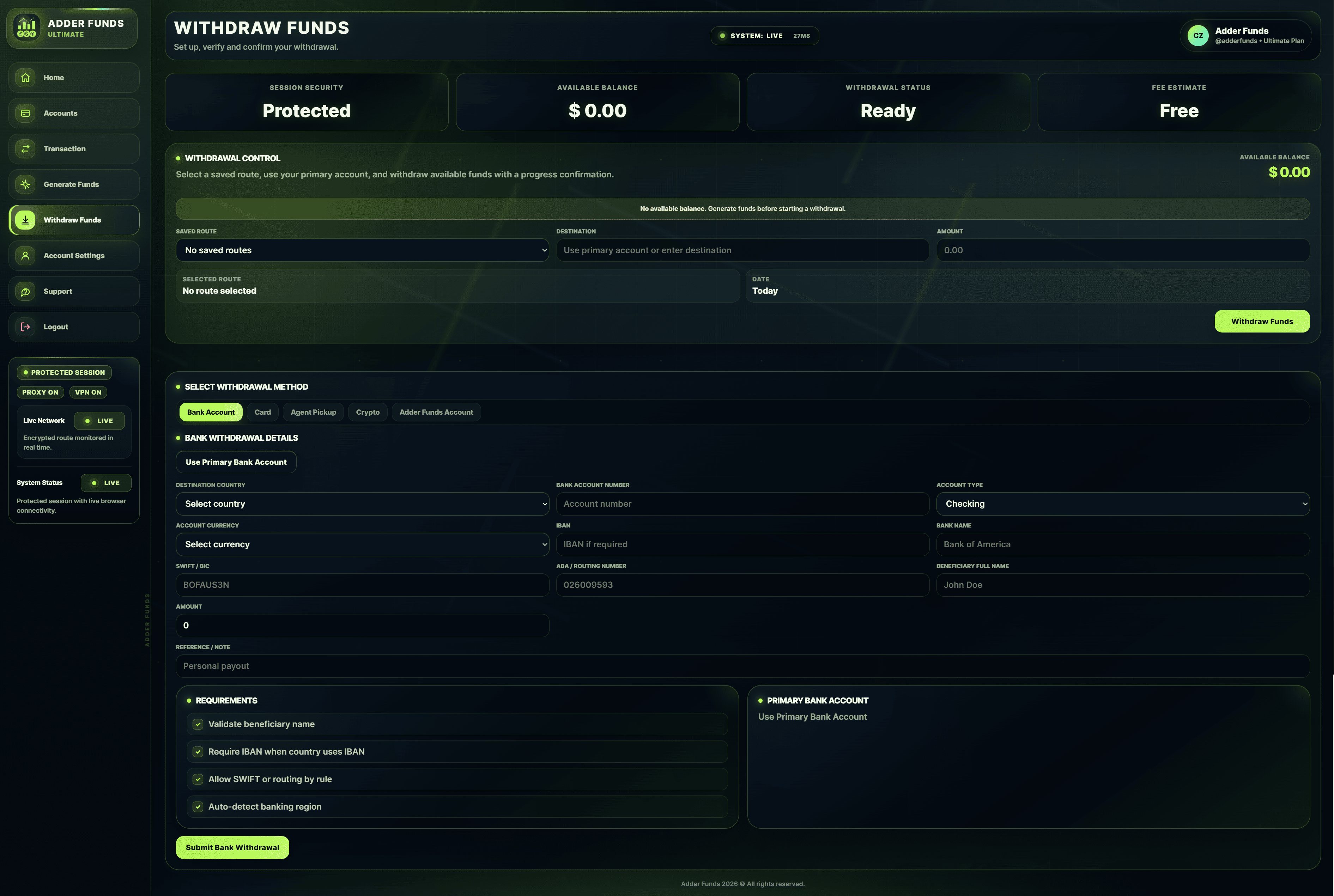Select the Bank Account method tab
1334x896 pixels.
coord(211,412)
